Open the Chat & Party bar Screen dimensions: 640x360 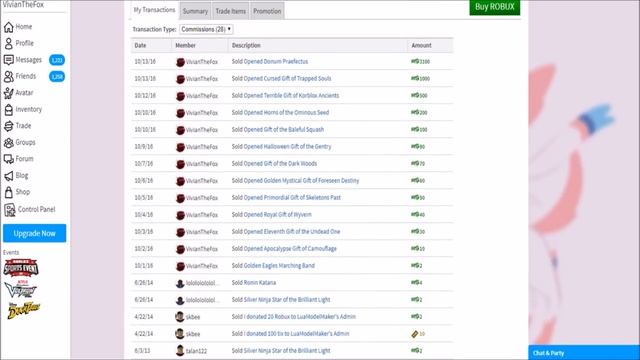coord(584,353)
